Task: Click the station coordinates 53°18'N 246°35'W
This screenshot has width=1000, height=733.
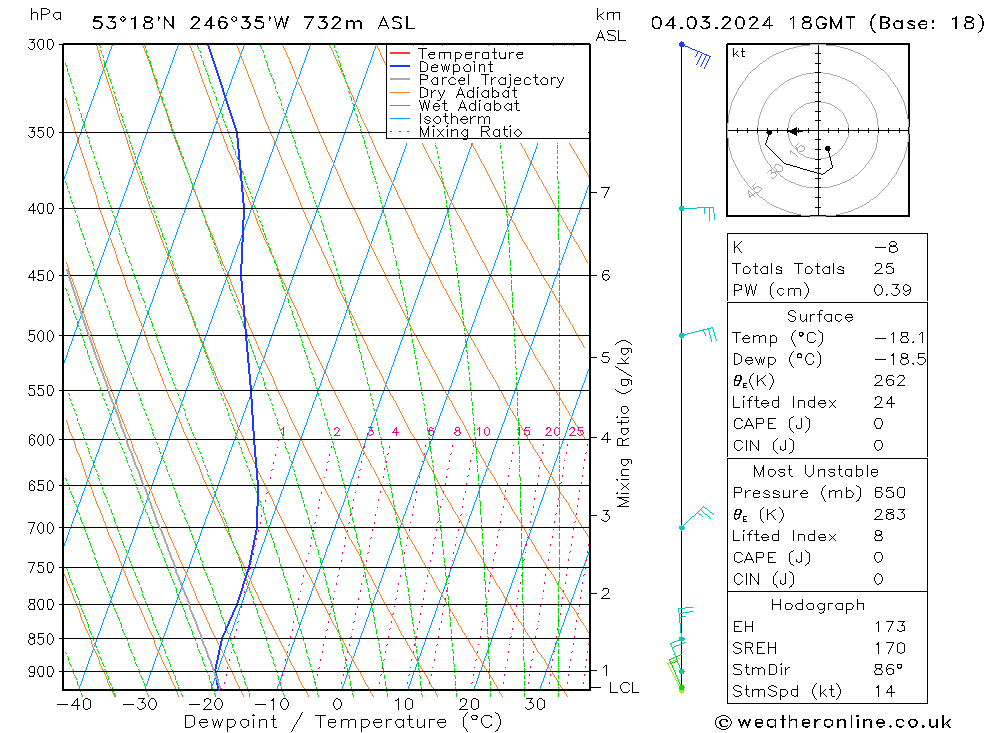Action: (x=191, y=23)
